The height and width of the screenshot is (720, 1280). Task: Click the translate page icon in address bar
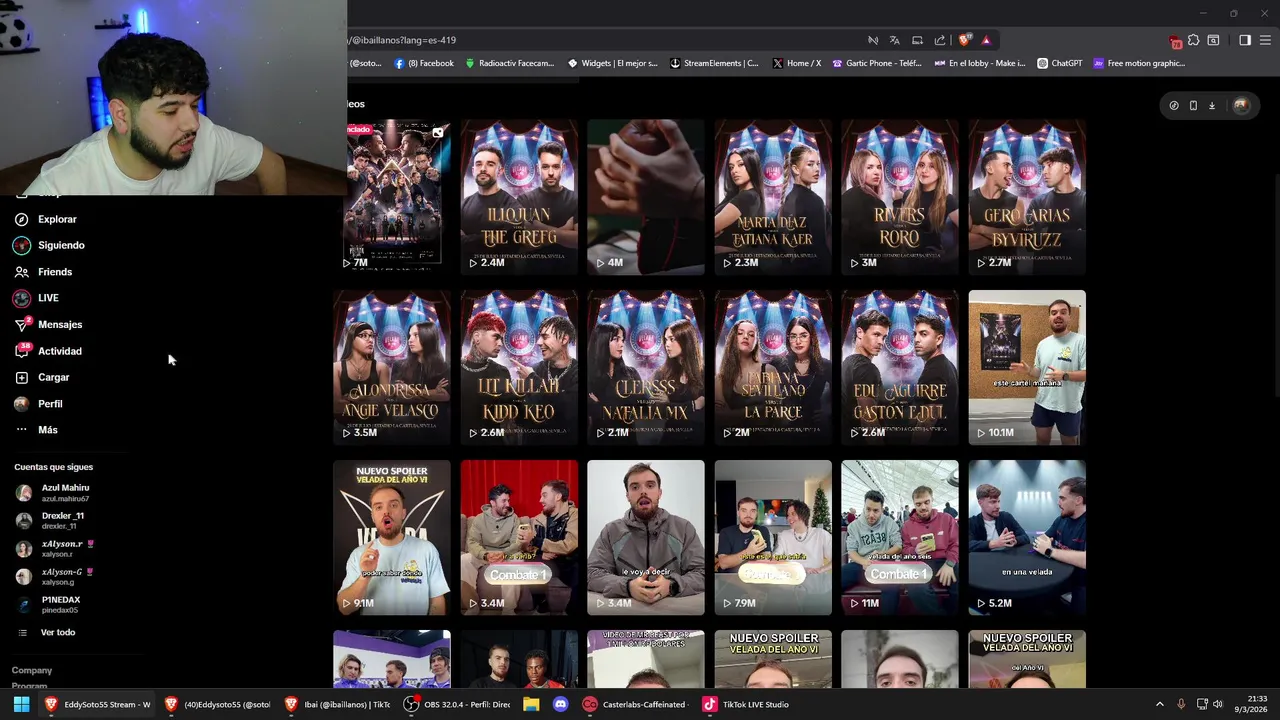coord(894,40)
